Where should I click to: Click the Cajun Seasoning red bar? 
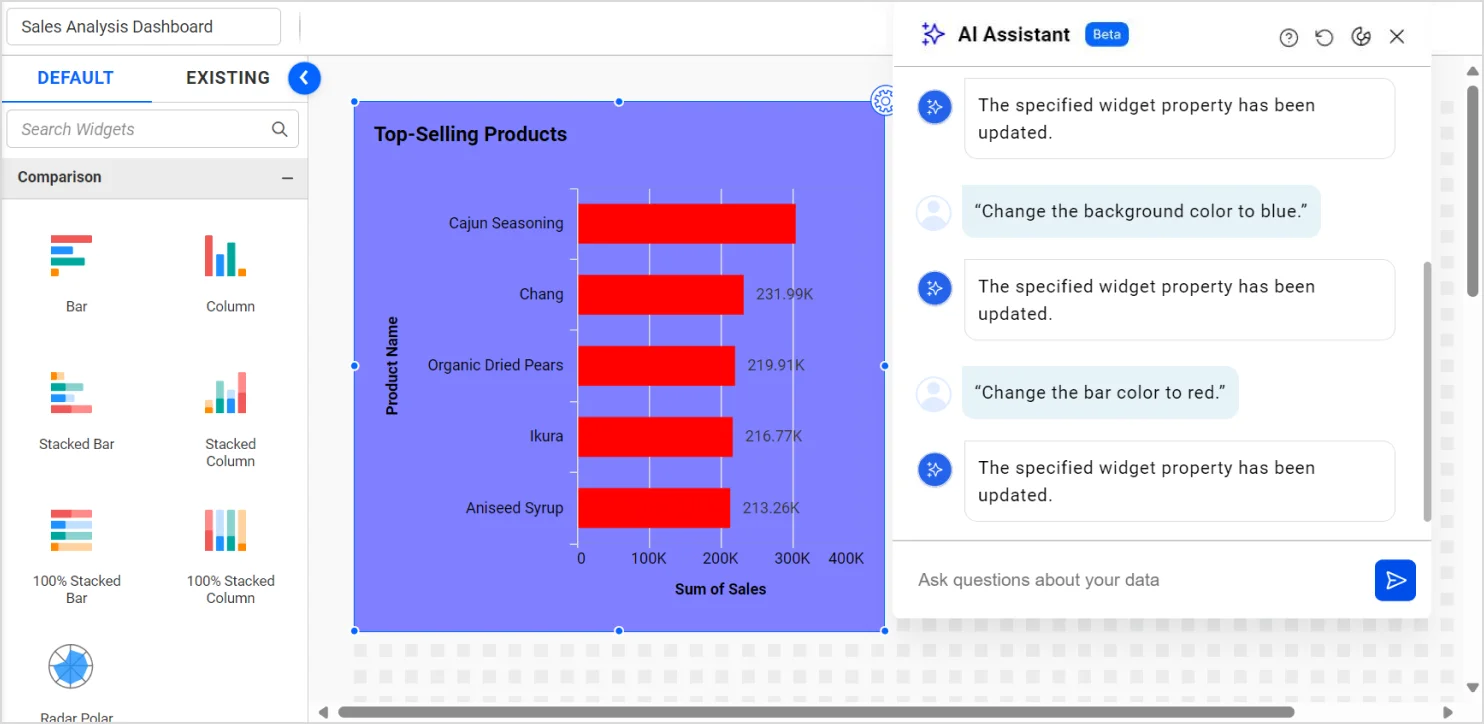[686, 224]
